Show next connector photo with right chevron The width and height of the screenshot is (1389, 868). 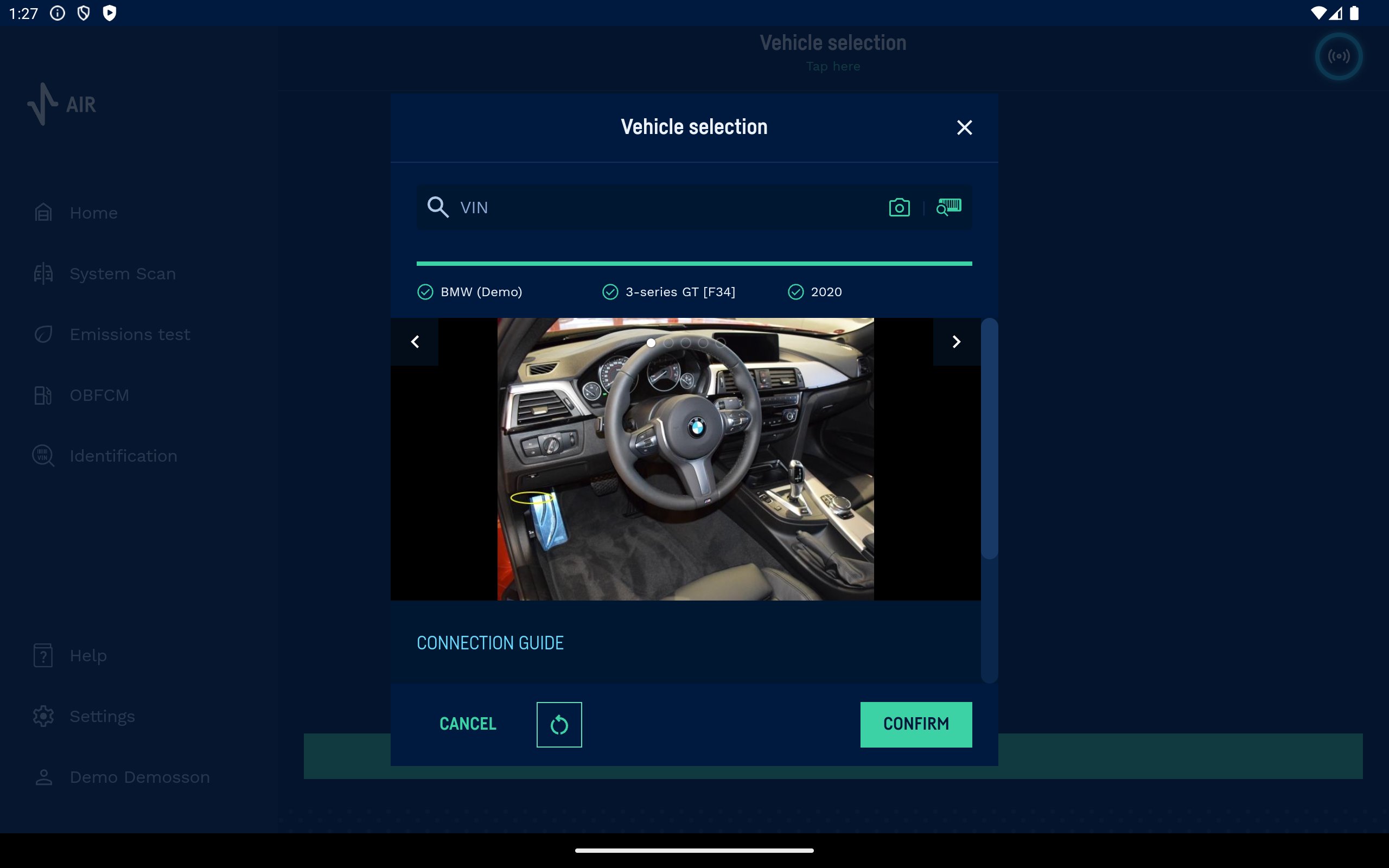click(955, 342)
